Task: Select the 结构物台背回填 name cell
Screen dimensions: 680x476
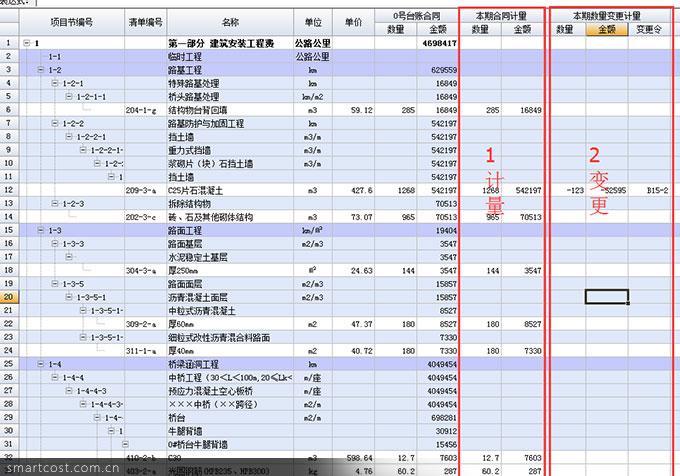Action: click(x=230, y=110)
